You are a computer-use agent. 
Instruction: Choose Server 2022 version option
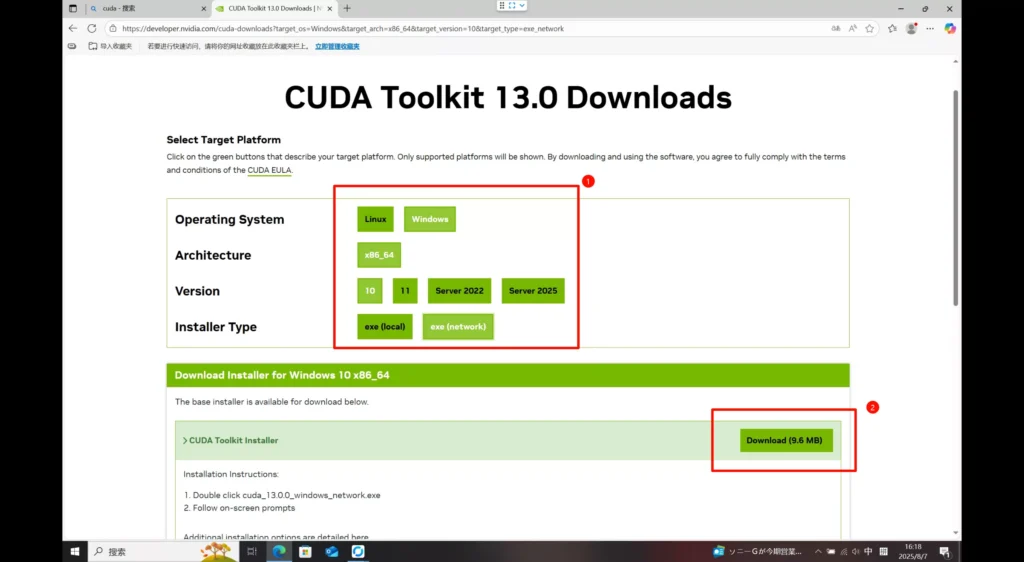(460, 291)
